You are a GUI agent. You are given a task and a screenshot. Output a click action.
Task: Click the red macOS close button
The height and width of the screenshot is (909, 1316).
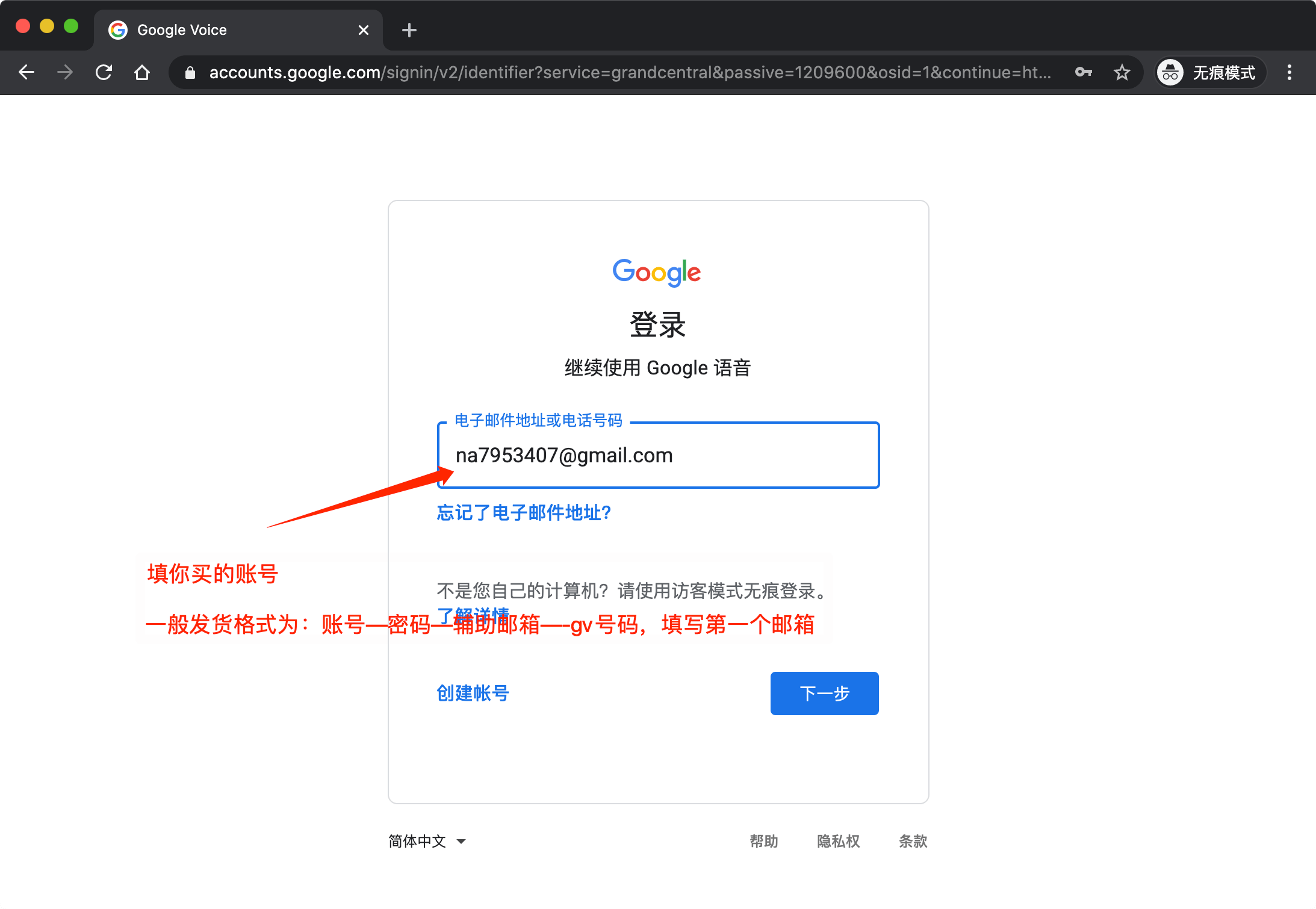coord(23,26)
